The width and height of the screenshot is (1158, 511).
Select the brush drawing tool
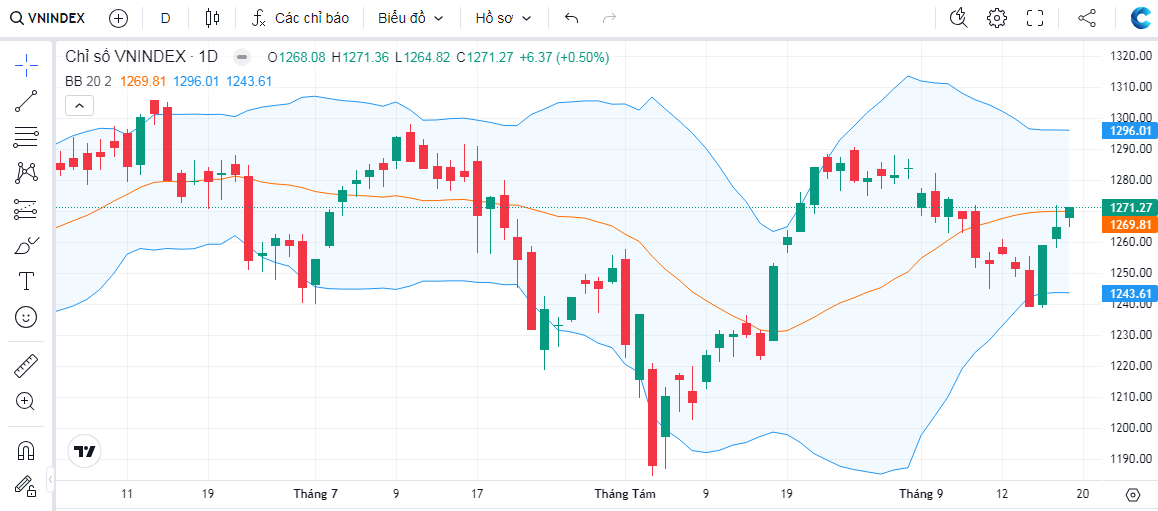tap(27, 246)
